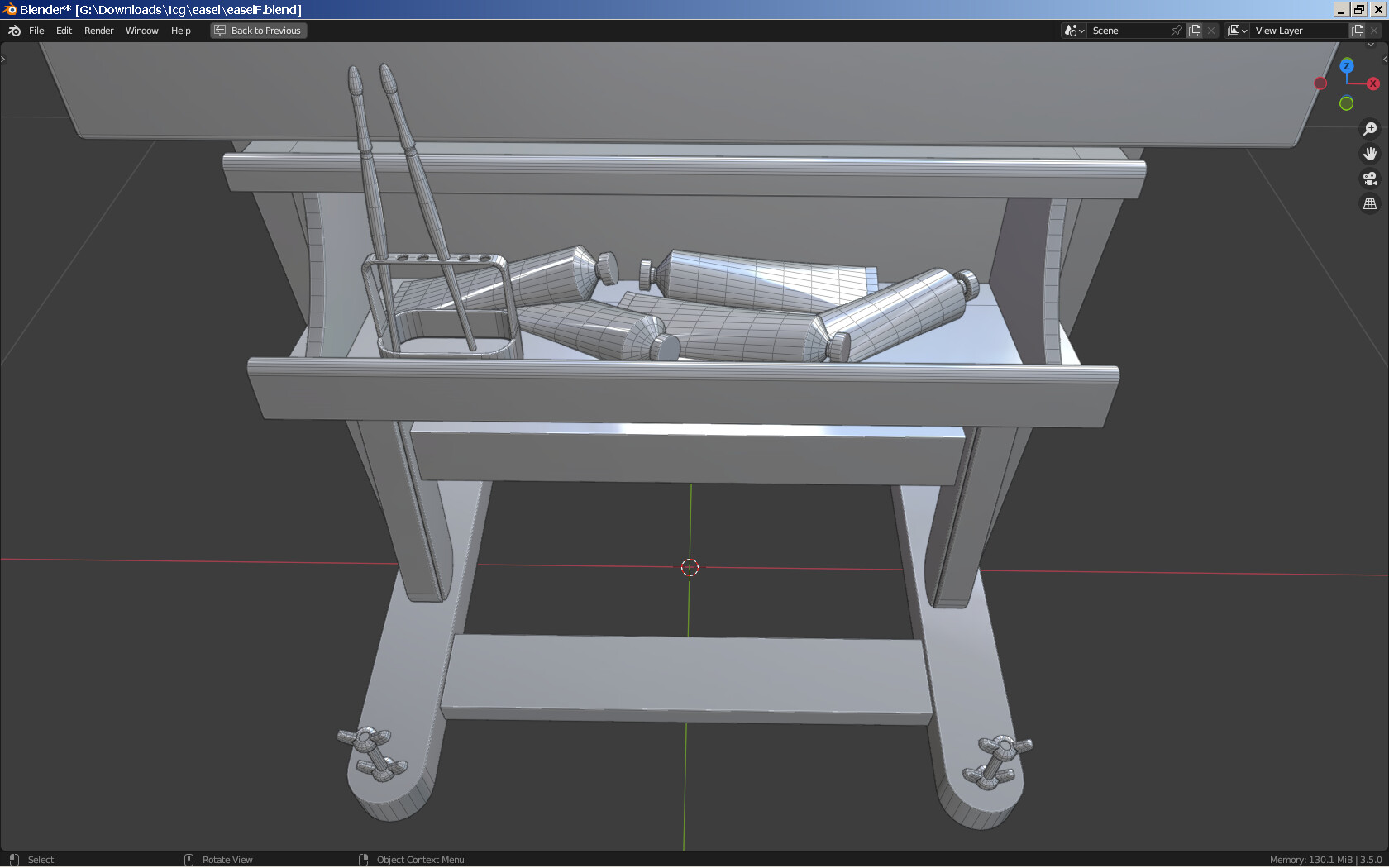Screen dimensions: 1389x868
Task: Click the Select mouse icon in the status bar
Action: tap(14, 860)
